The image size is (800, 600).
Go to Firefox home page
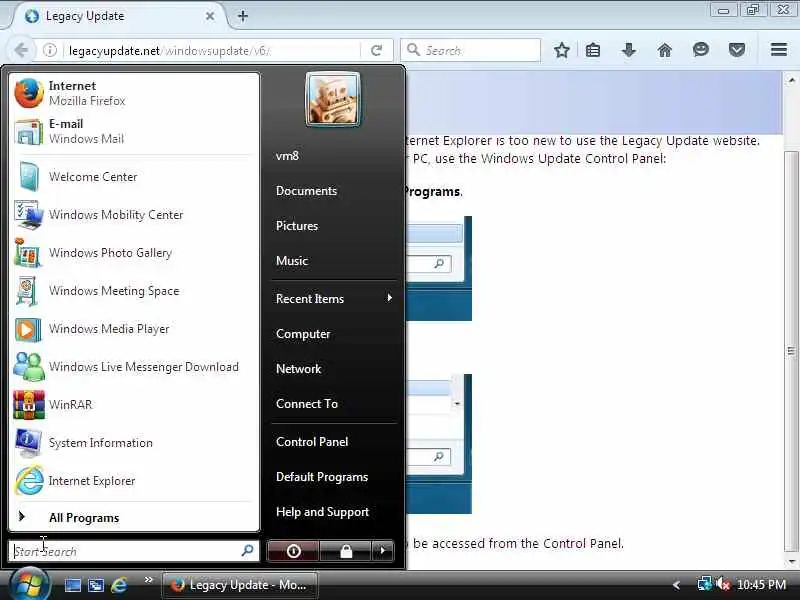pos(665,50)
